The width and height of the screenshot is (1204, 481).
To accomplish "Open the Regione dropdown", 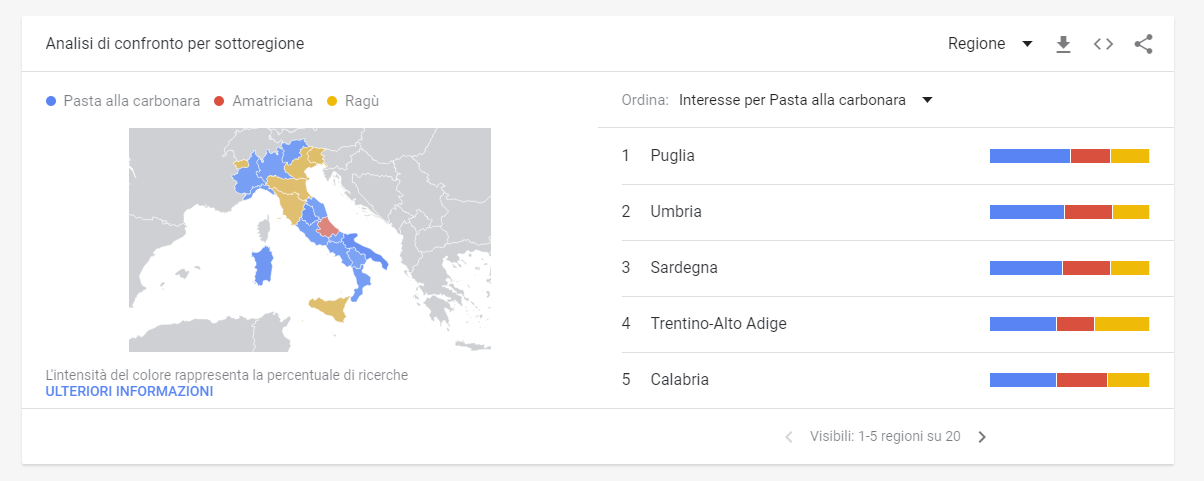I will [x=990, y=44].
